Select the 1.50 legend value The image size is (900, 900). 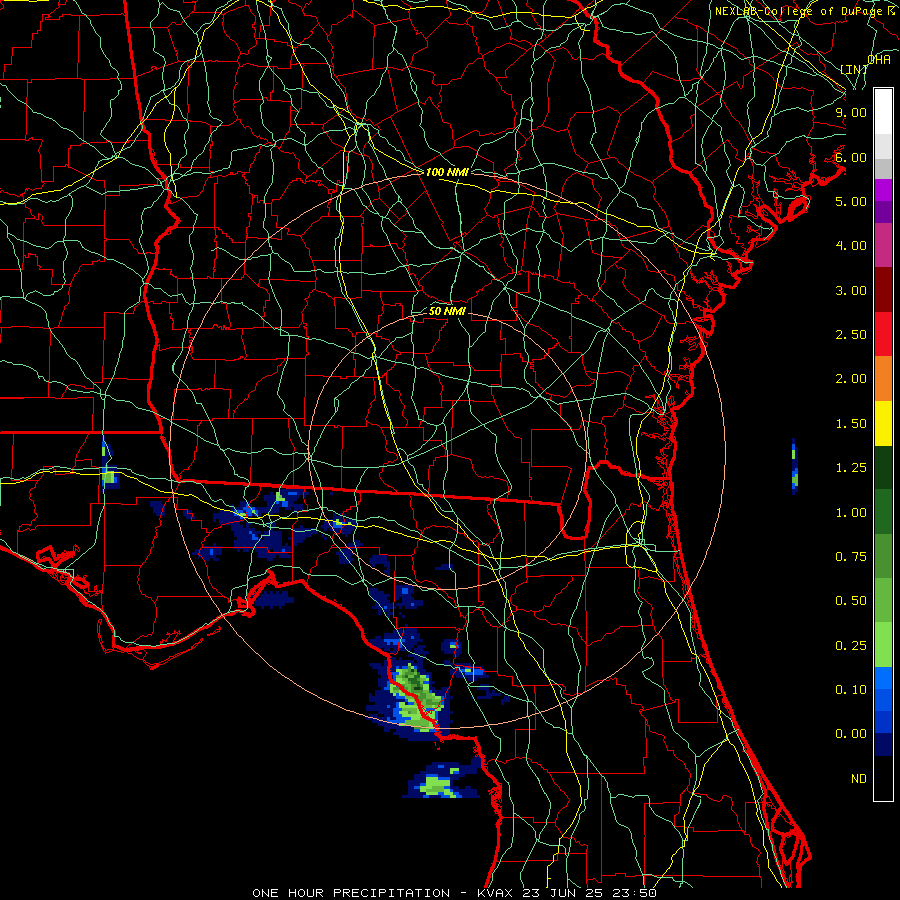coord(851,424)
